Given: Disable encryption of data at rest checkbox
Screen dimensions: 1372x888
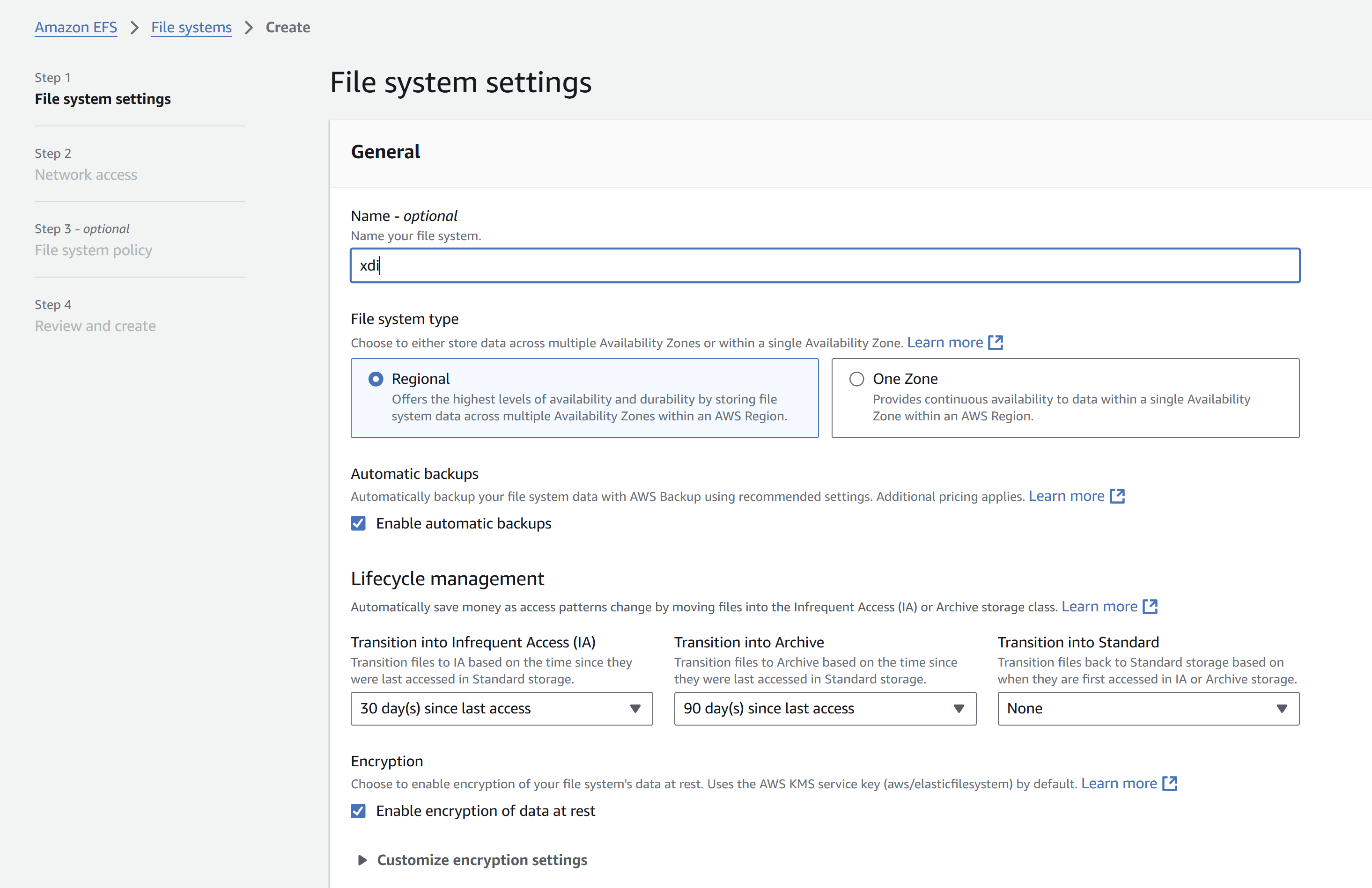Looking at the screenshot, I should tap(358, 811).
